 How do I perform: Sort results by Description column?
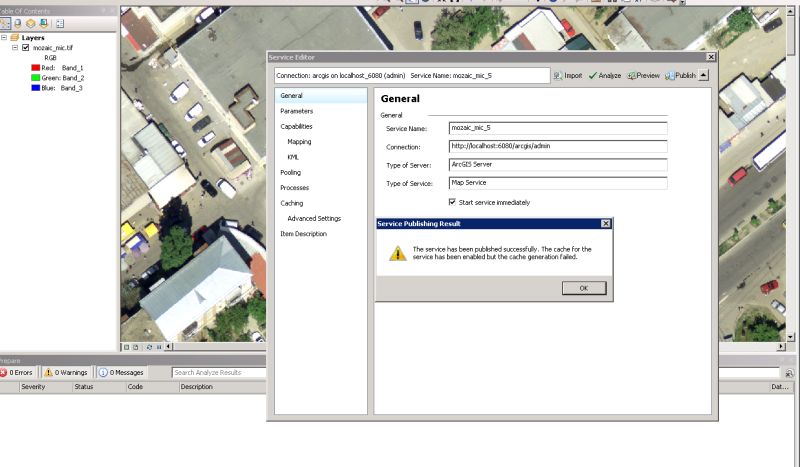pyautogui.click(x=196, y=387)
